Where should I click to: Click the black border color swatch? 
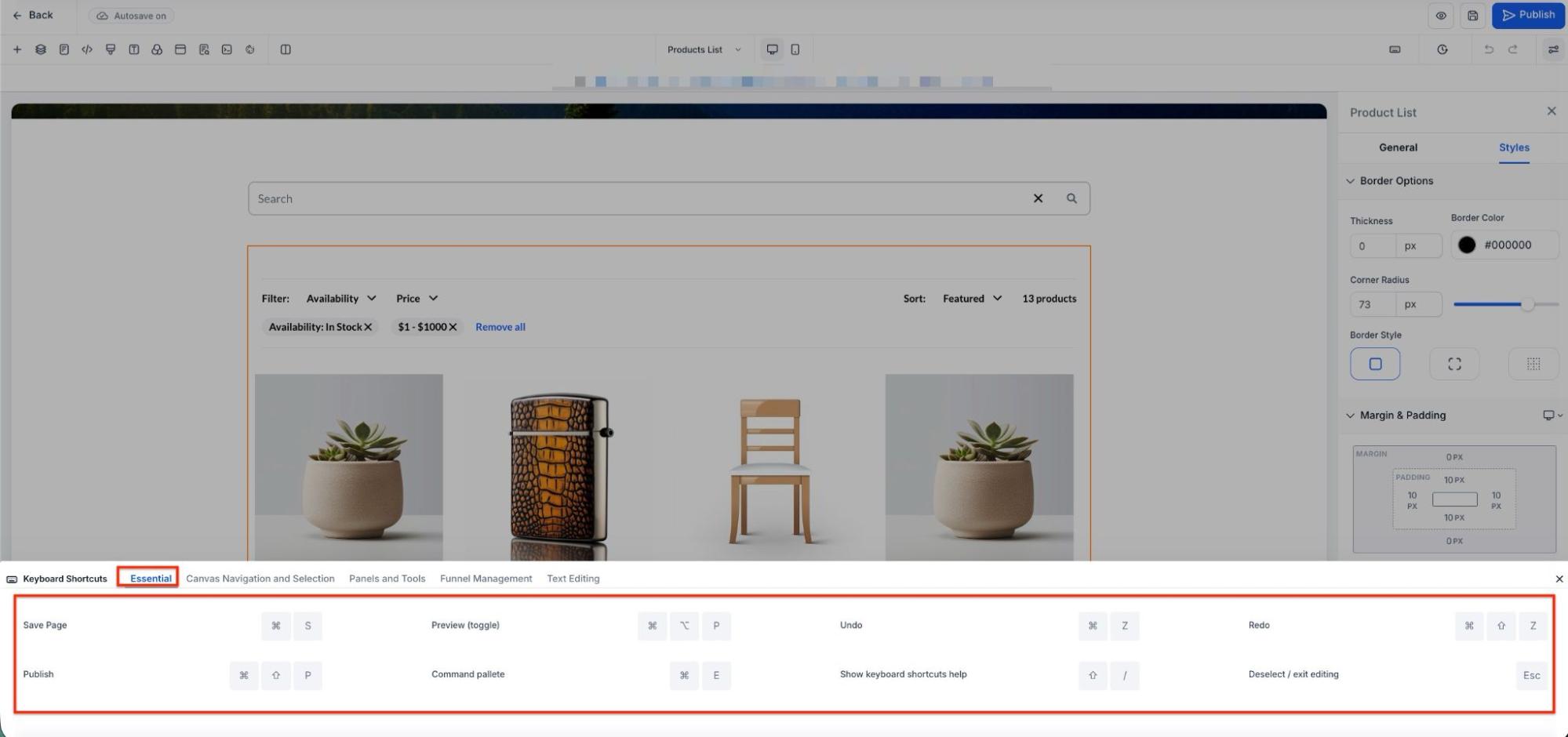[x=1466, y=245]
